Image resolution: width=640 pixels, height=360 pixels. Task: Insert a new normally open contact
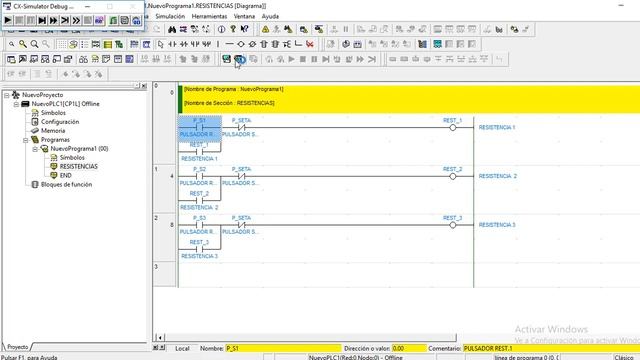(172, 44)
